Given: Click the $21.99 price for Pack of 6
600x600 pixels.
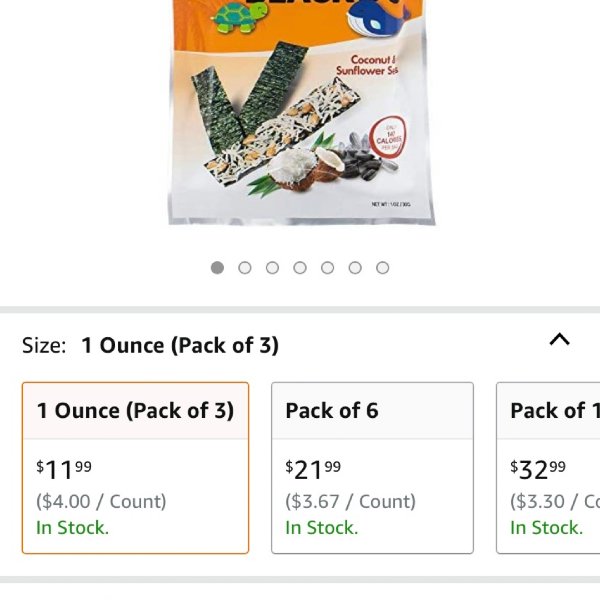Looking at the screenshot, I should tap(313, 470).
